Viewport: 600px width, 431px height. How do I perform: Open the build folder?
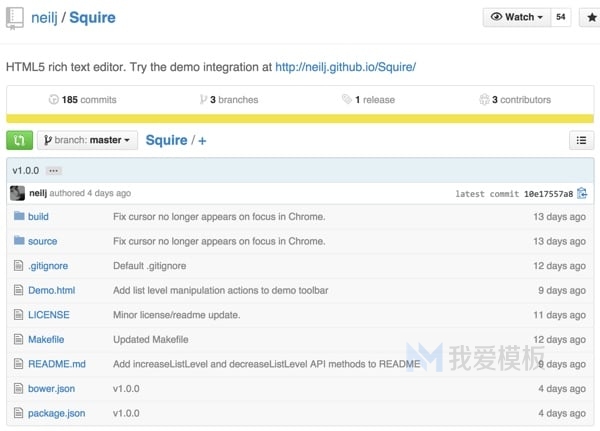click(x=38, y=217)
